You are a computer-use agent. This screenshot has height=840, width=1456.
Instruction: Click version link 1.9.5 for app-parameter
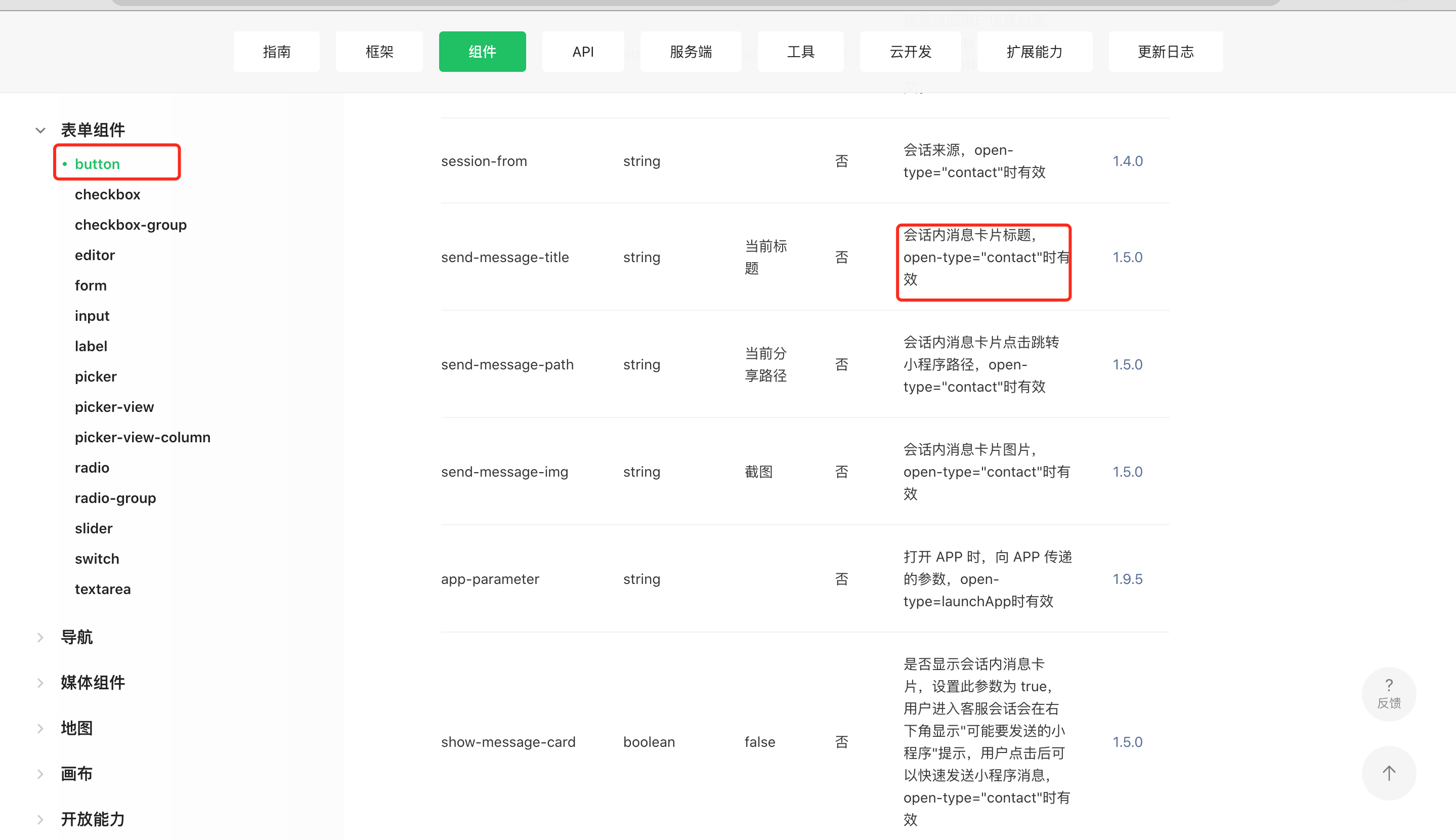pyautogui.click(x=1127, y=579)
